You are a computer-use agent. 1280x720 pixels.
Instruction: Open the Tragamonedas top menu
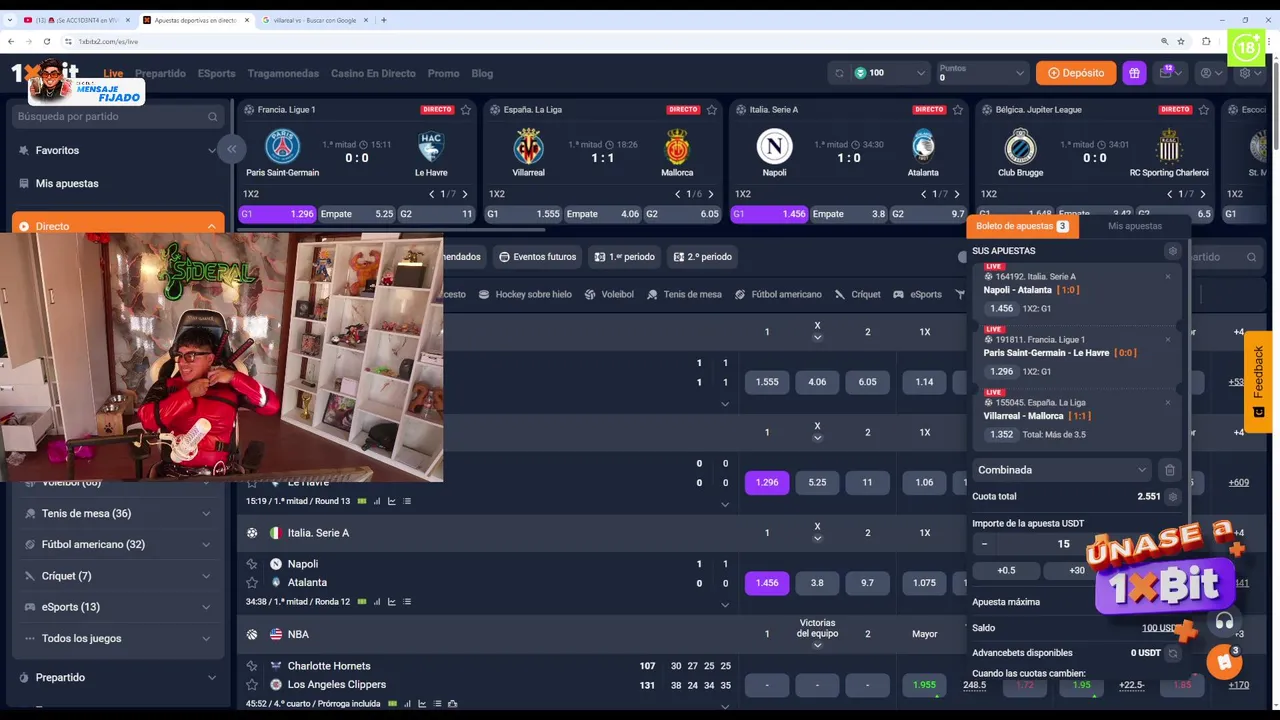(x=283, y=73)
